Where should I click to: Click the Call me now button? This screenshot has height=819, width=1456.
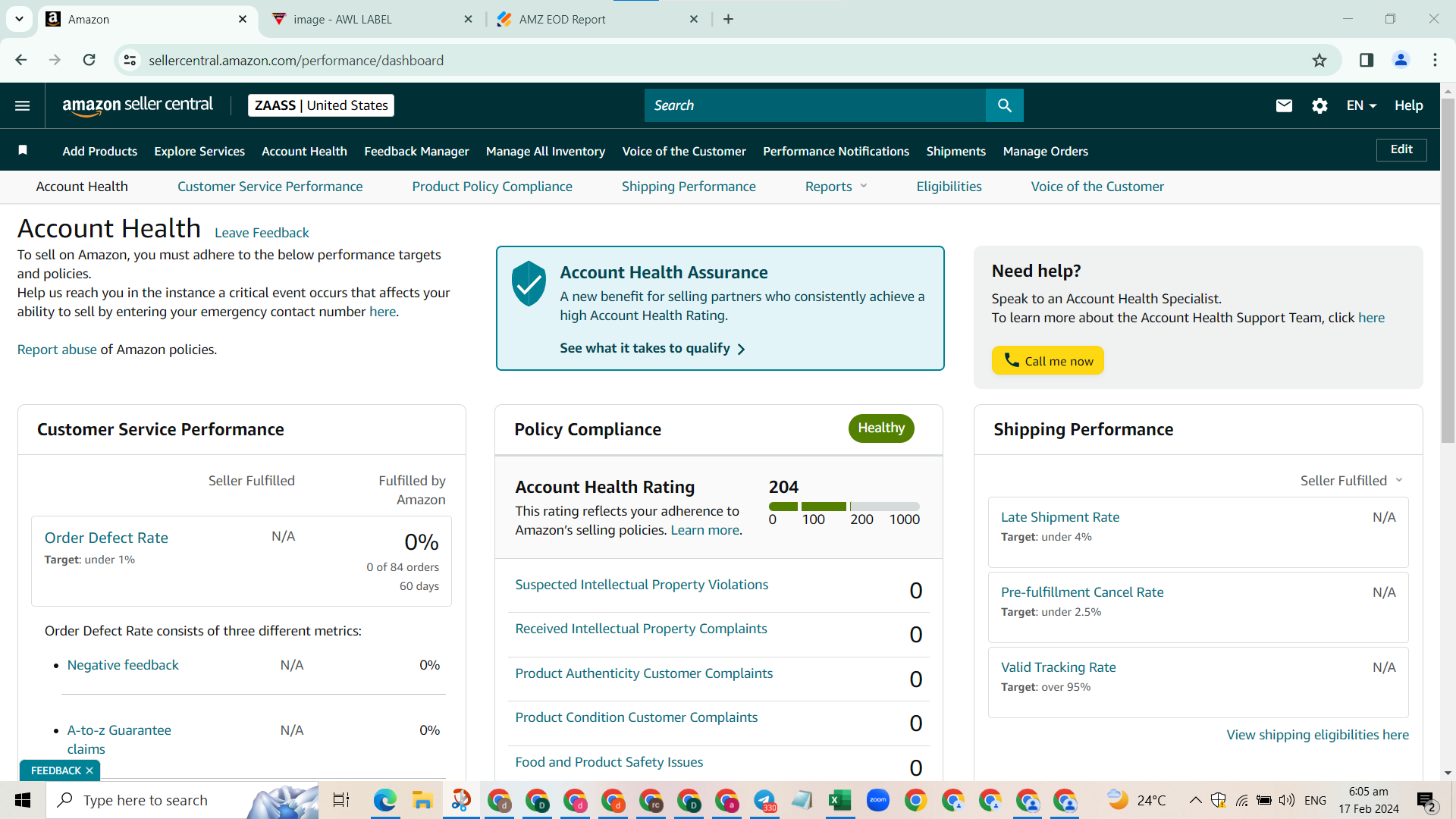1048,360
